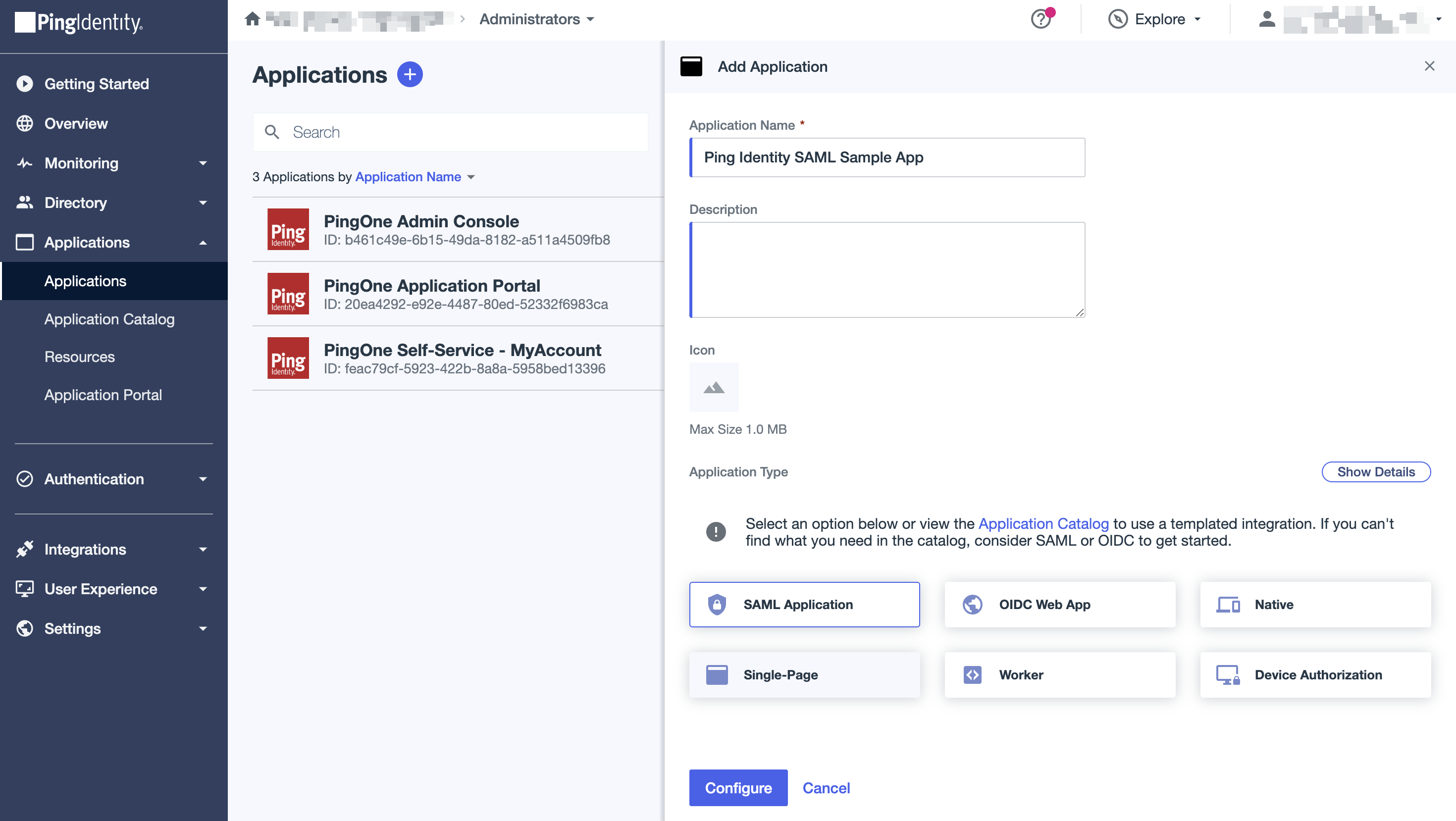Select the SAML Application type
This screenshot has height=821, width=1456.
804,604
